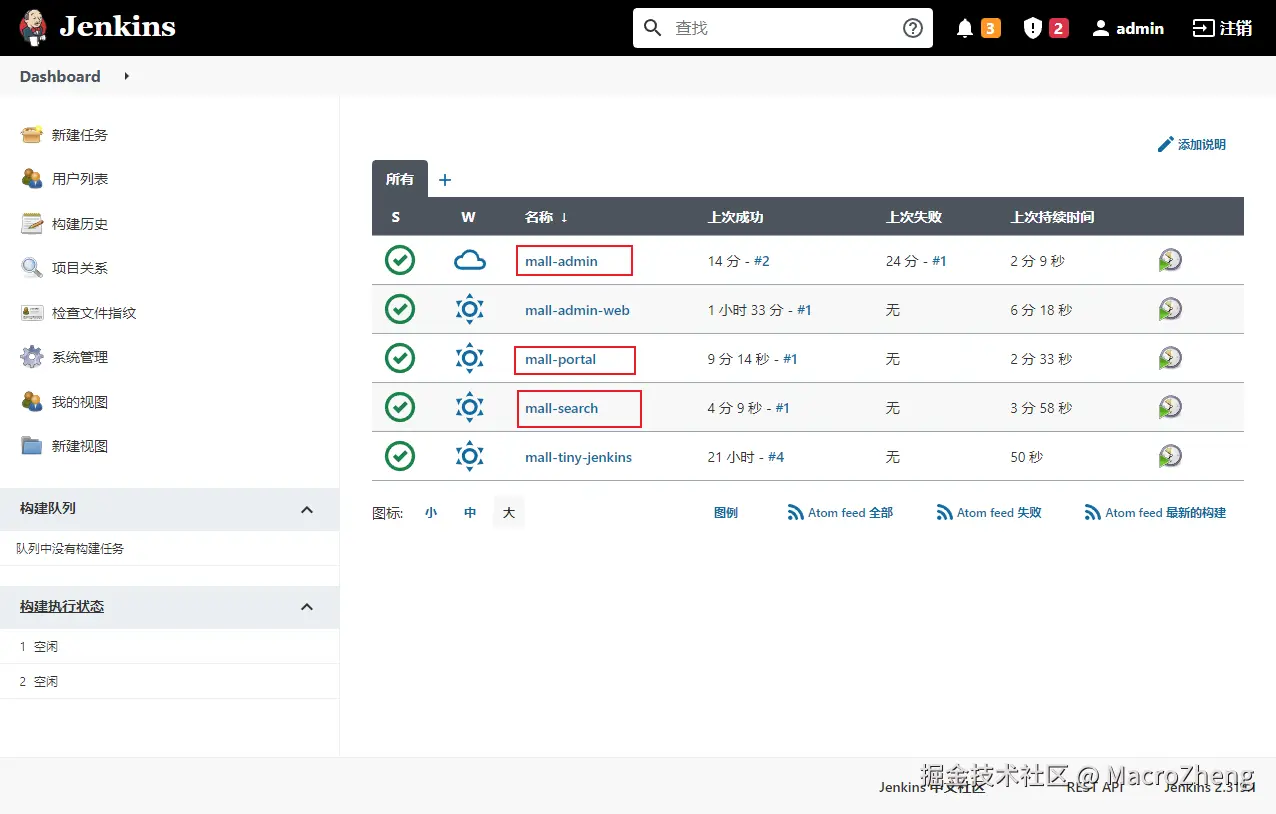Schedule a build for mall-portal
Image resolution: width=1276 pixels, height=814 pixels.
[x=1170, y=358]
